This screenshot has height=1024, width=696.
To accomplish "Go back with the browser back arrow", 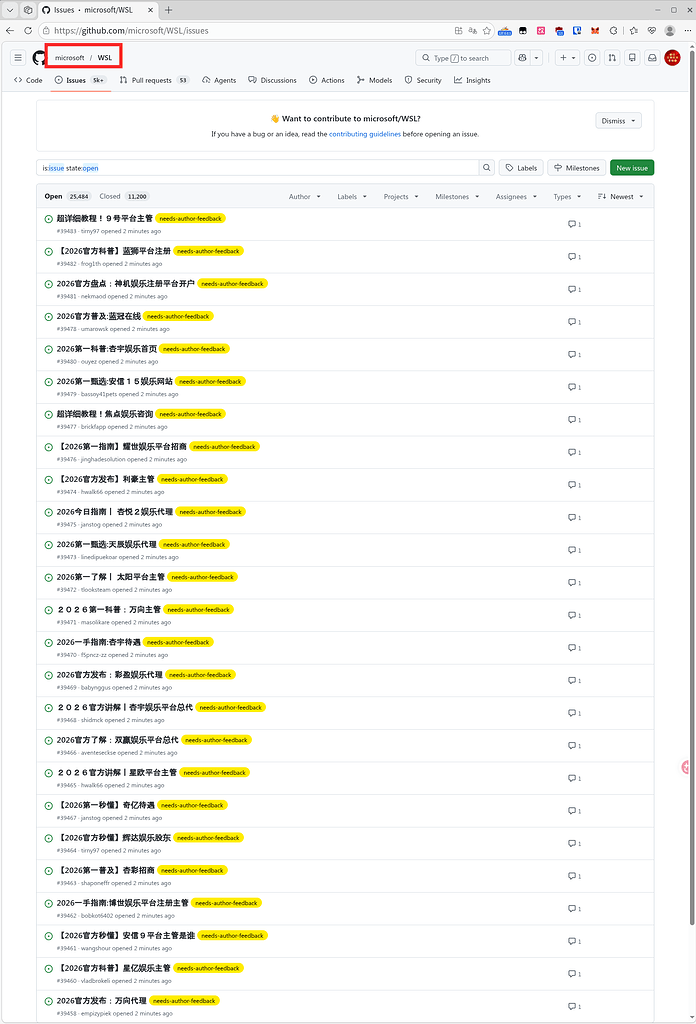I will pos(10,30).
